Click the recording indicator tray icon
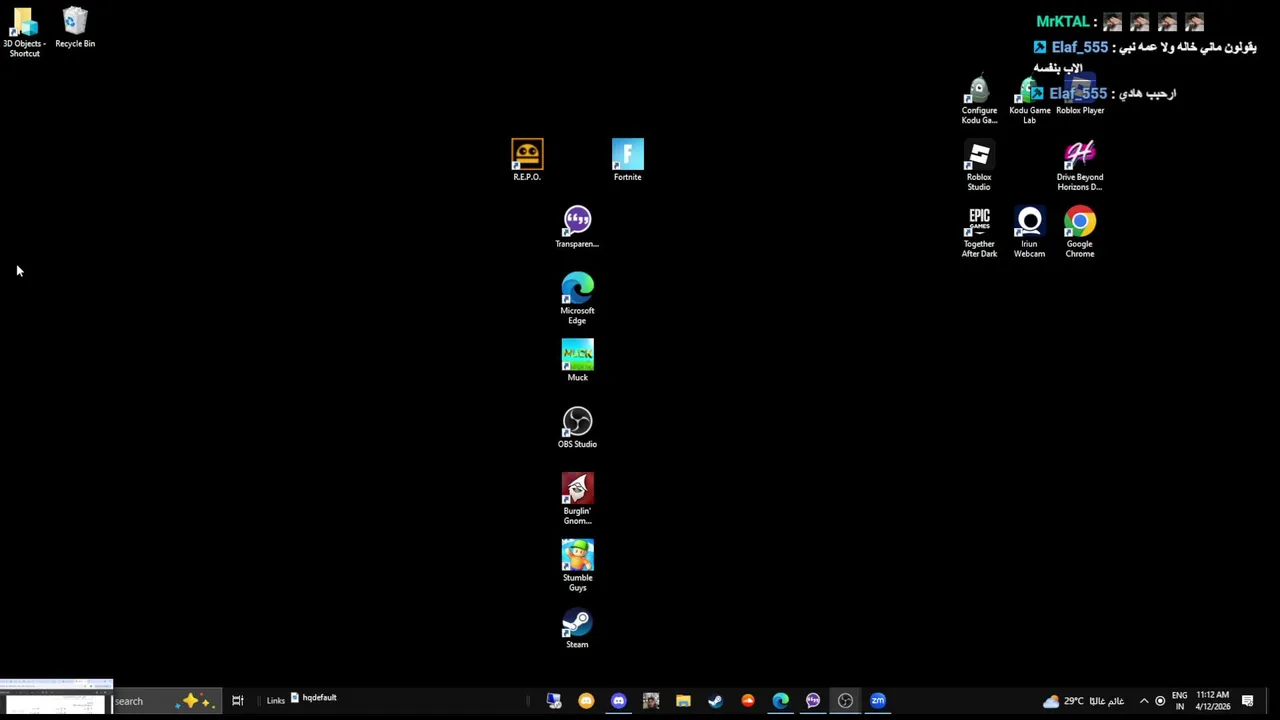The width and height of the screenshot is (1280, 720). pyautogui.click(x=1160, y=701)
